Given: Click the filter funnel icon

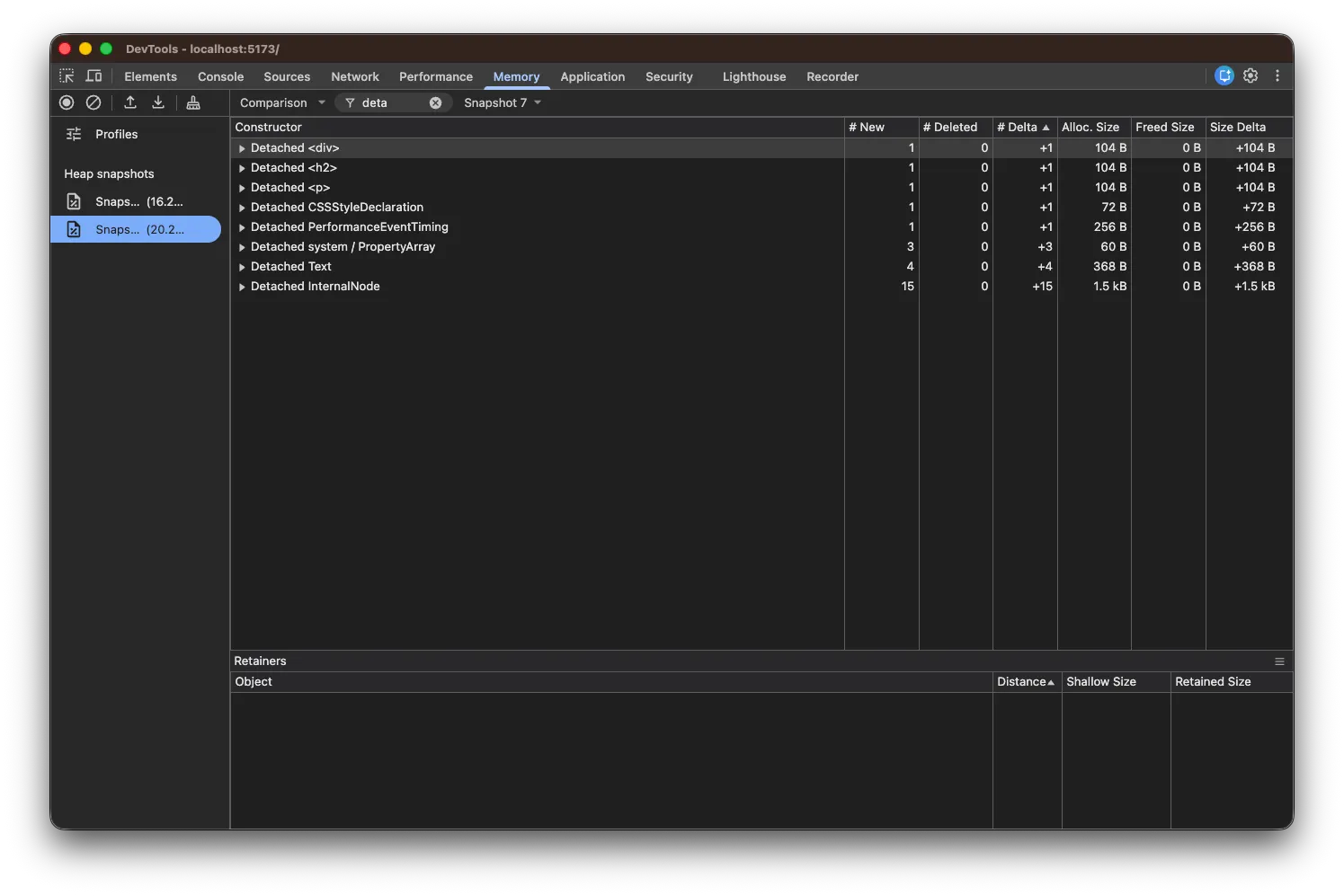Looking at the screenshot, I should (350, 102).
